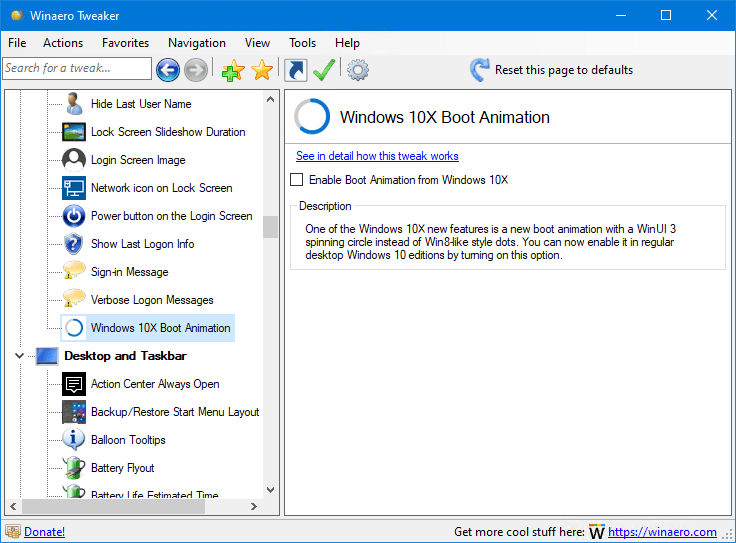Select Desktop and Taskbar category label
The height and width of the screenshot is (543, 736).
[x=125, y=356]
